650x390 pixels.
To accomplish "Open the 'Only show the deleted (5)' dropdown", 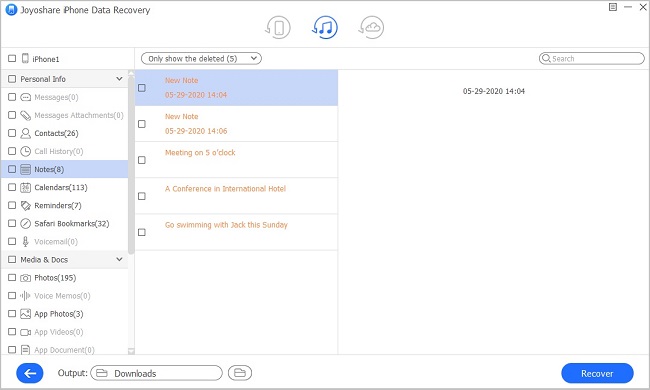I will click(201, 58).
